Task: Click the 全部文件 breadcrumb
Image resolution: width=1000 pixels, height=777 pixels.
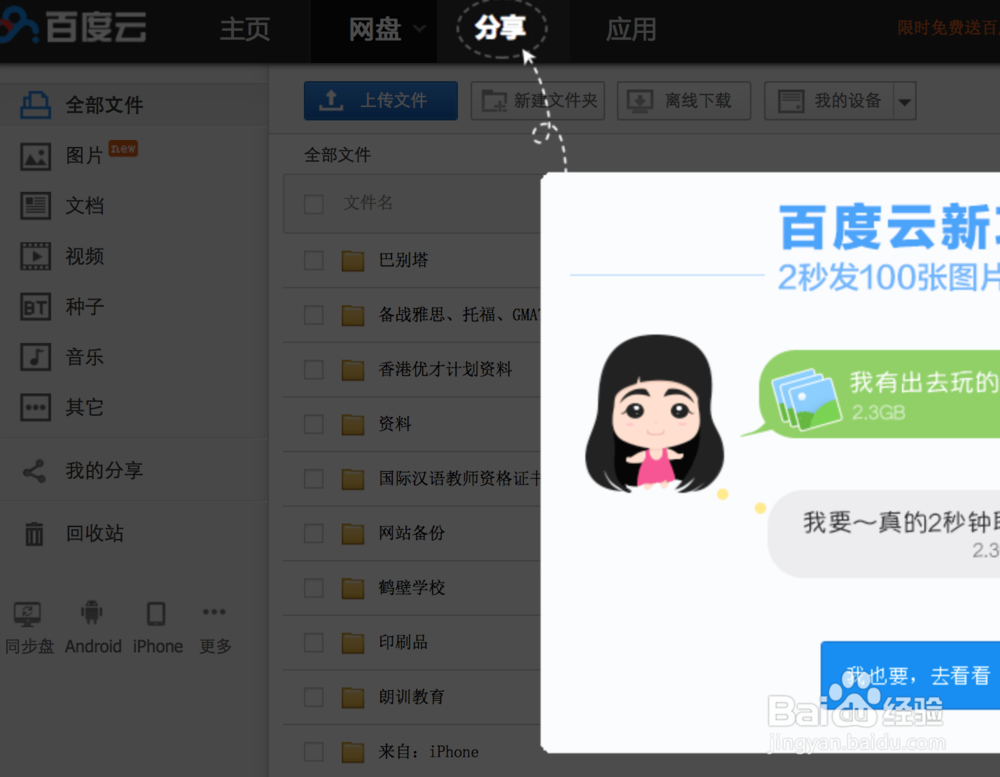Action: point(337,155)
